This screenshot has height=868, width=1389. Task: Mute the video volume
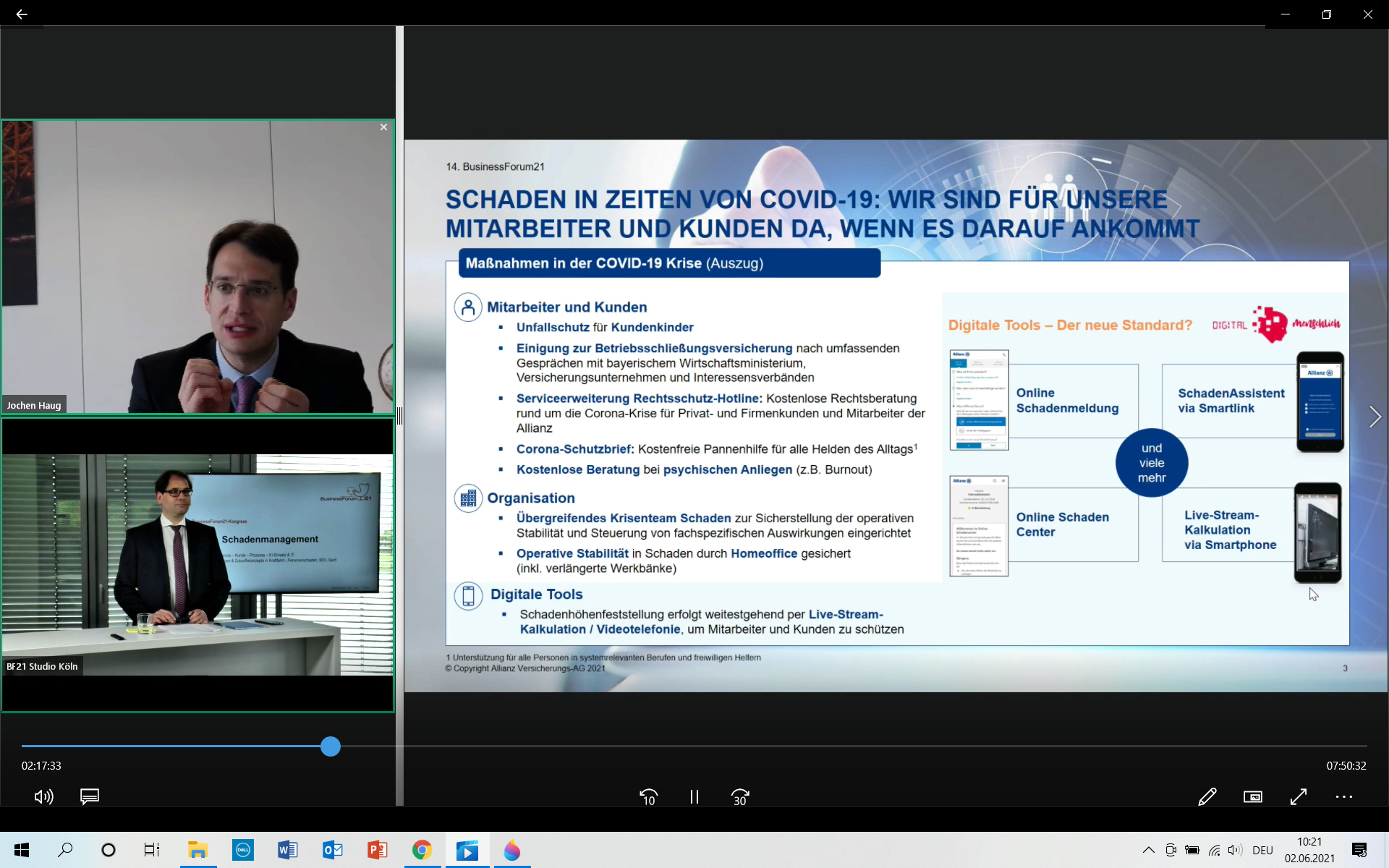[x=43, y=796]
